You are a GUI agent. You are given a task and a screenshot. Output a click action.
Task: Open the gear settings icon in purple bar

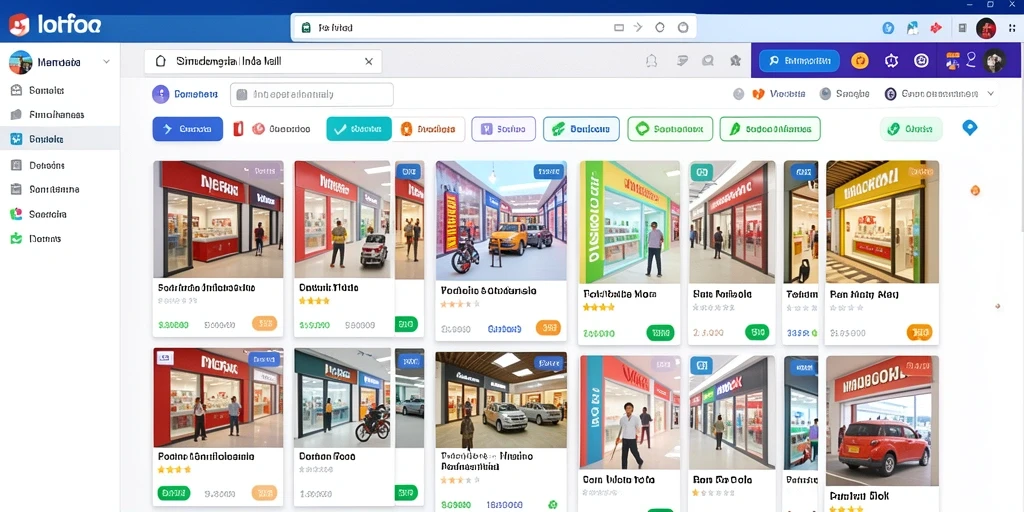coord(891,61)
